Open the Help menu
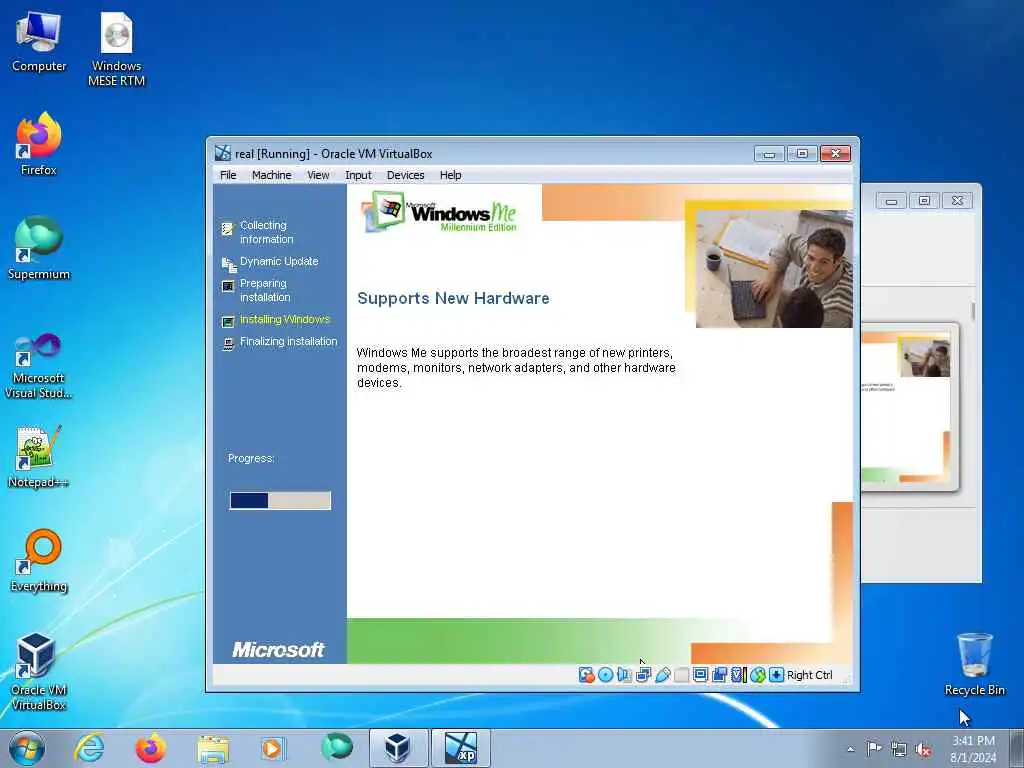Viewport: 1024px width, 768px height. pos(450,175)
